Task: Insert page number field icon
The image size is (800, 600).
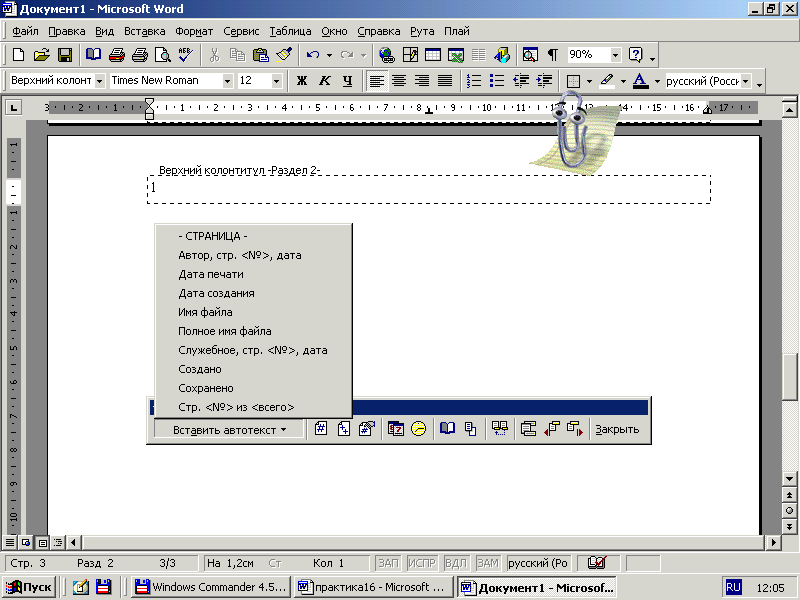Action: coord(320,429)
